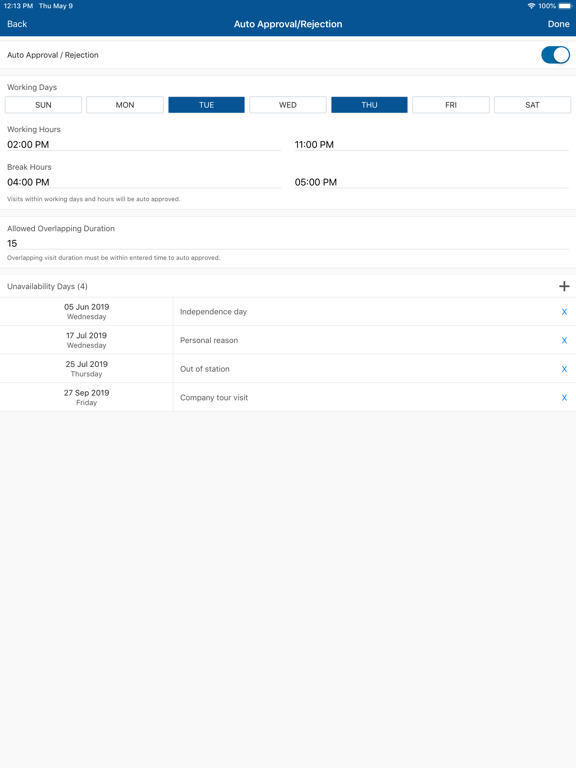This screenshot has width=576, height=768.
Task: Select MON as a working day
Action: (x=125, y=105)
